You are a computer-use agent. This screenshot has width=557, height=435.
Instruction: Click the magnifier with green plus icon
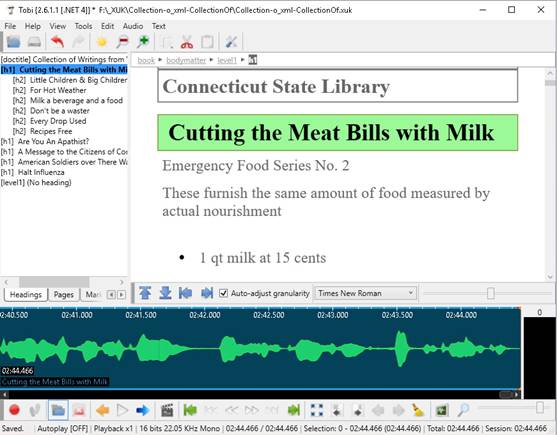(143, 42)
